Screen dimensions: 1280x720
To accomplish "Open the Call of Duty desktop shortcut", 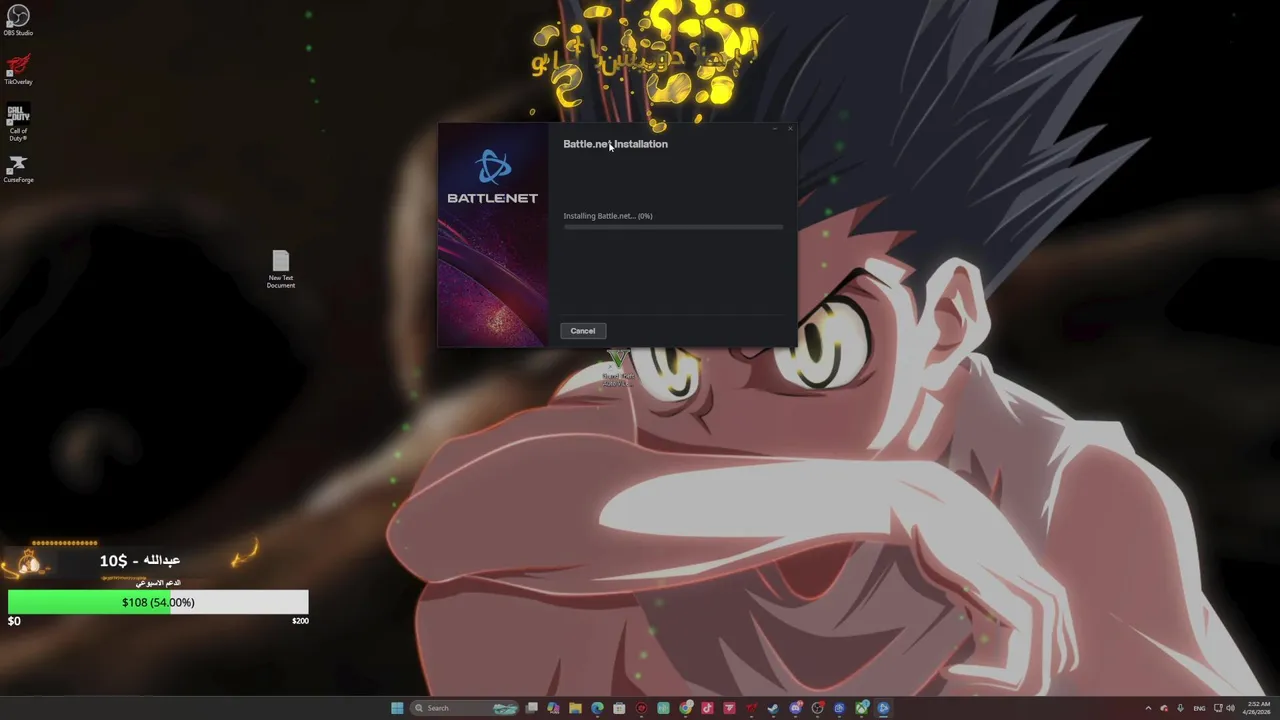I will tap(18, 122).
